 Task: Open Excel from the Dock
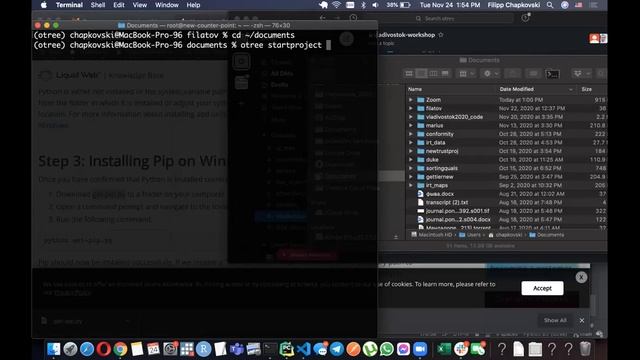[x=444, y=349]
